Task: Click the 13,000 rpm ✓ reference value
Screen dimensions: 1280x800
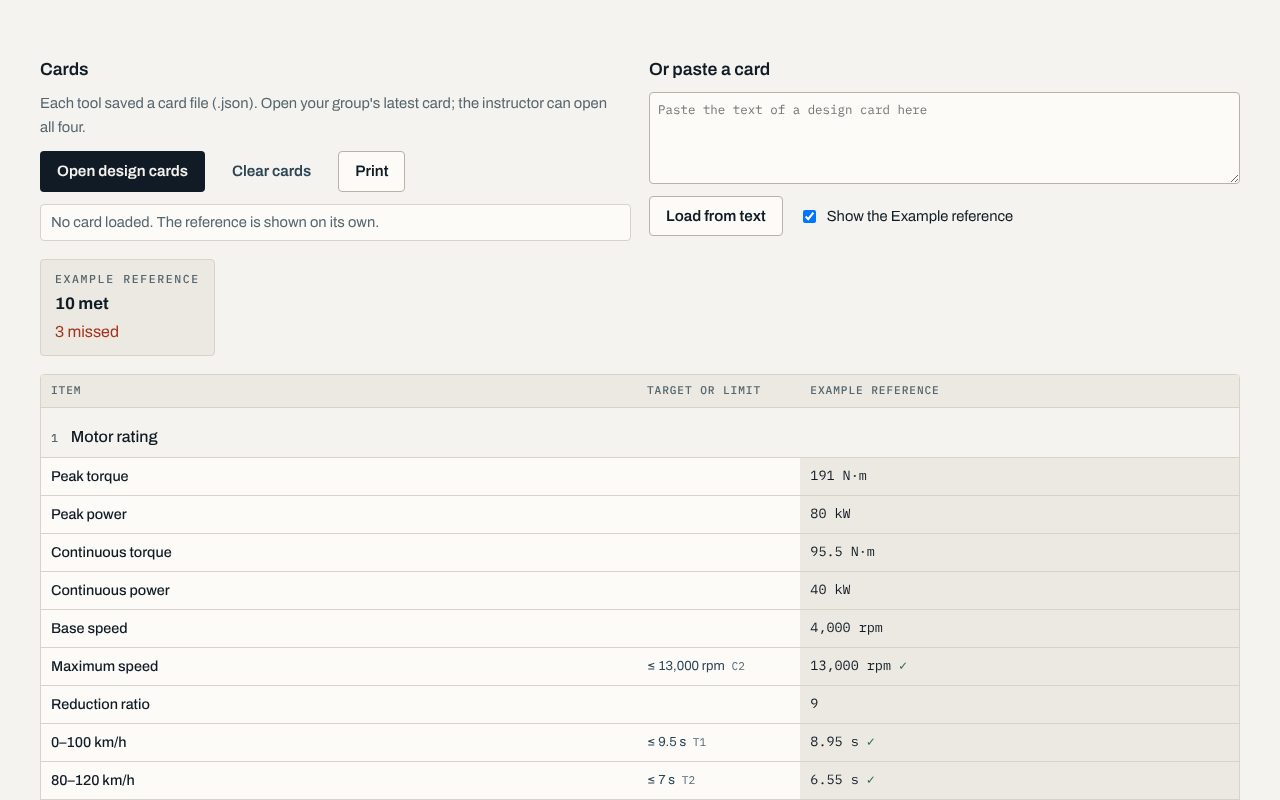Action: coord(859,666)
